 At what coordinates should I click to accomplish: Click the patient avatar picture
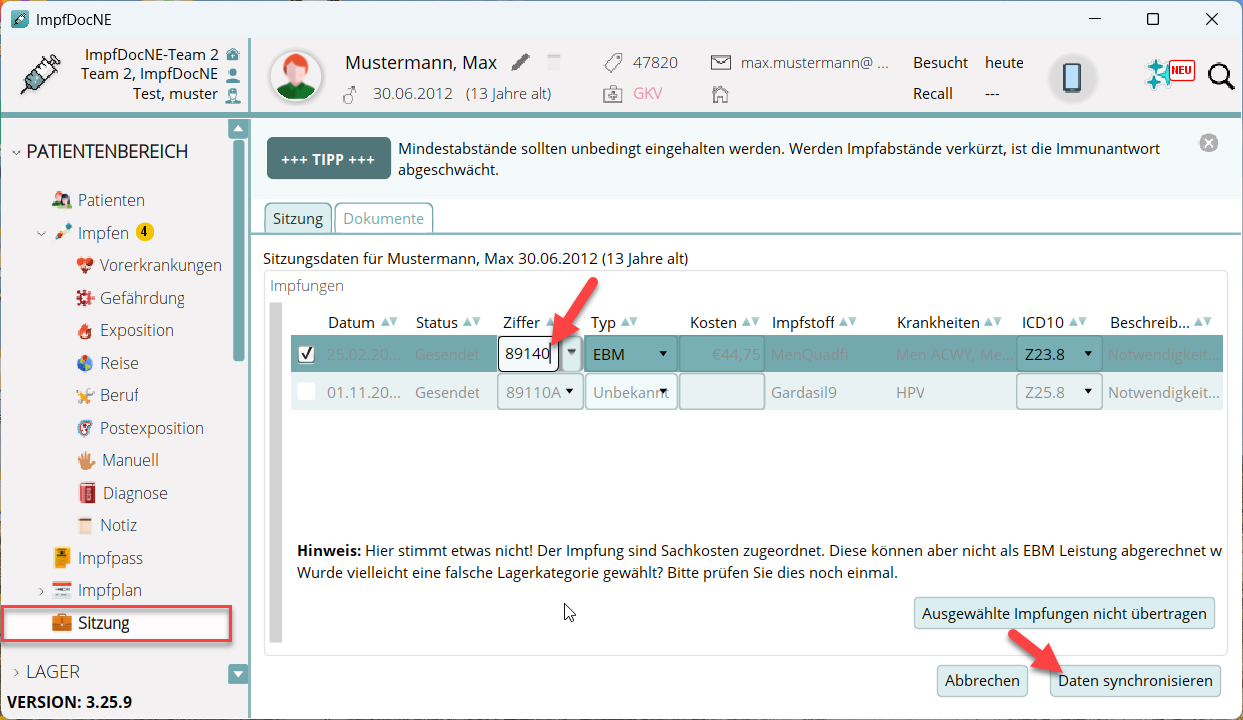[x=296, y=77]
